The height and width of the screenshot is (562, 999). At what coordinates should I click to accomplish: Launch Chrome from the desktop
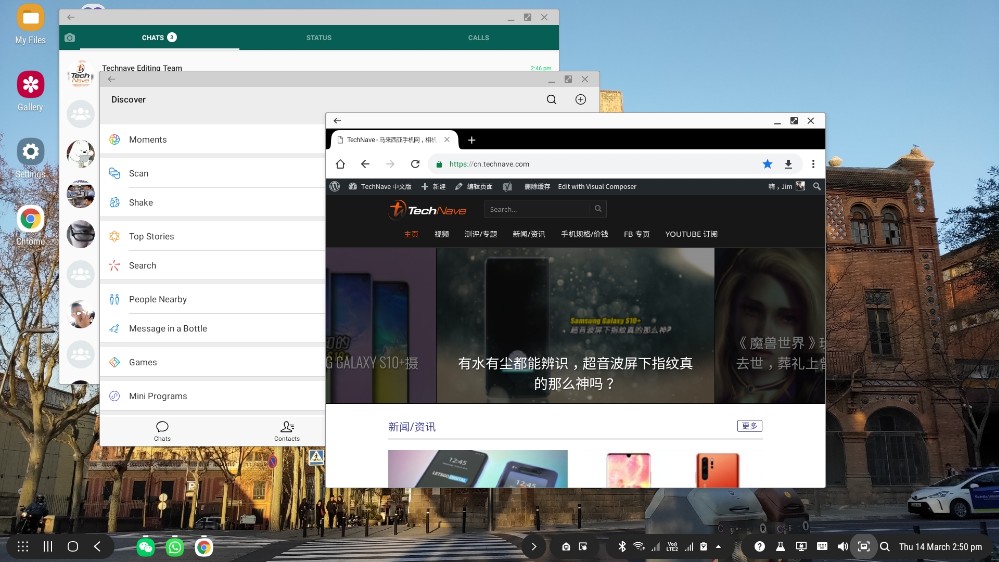click(30, 225)
